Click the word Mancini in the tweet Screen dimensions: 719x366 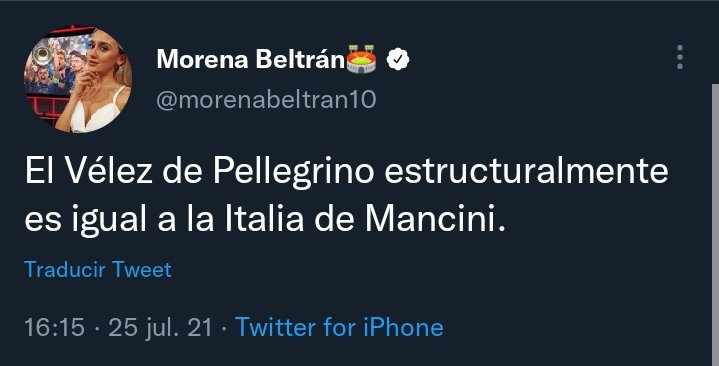coord(431,219)
